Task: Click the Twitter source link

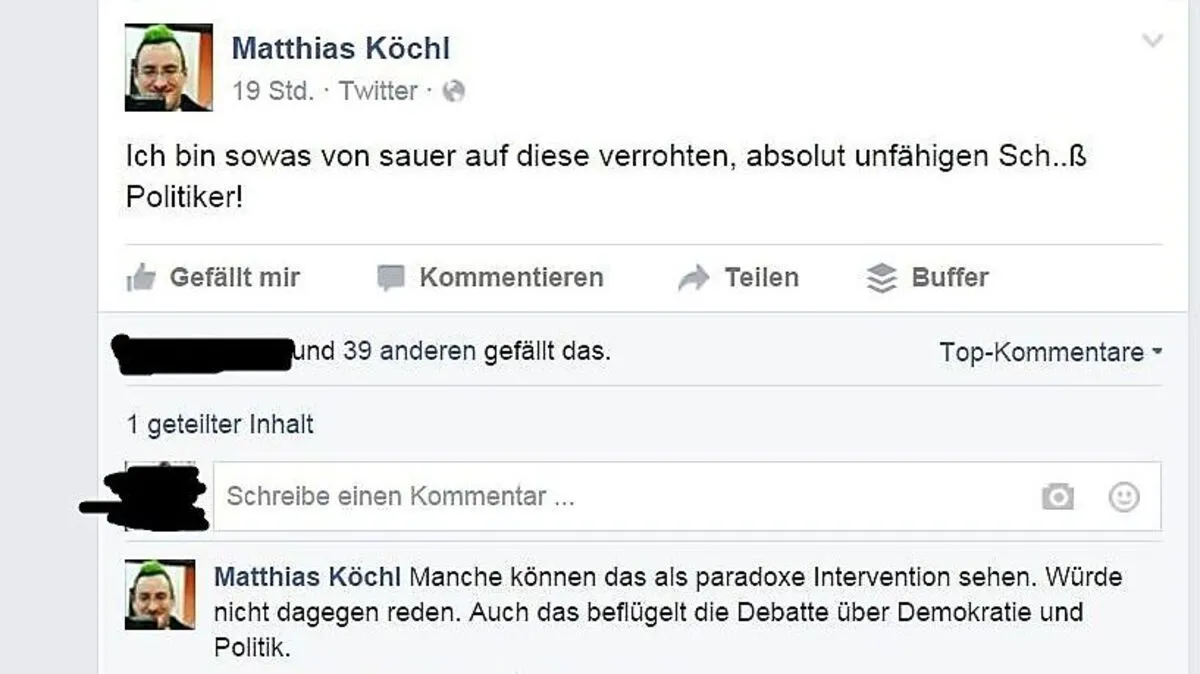Action: (378, 91)
